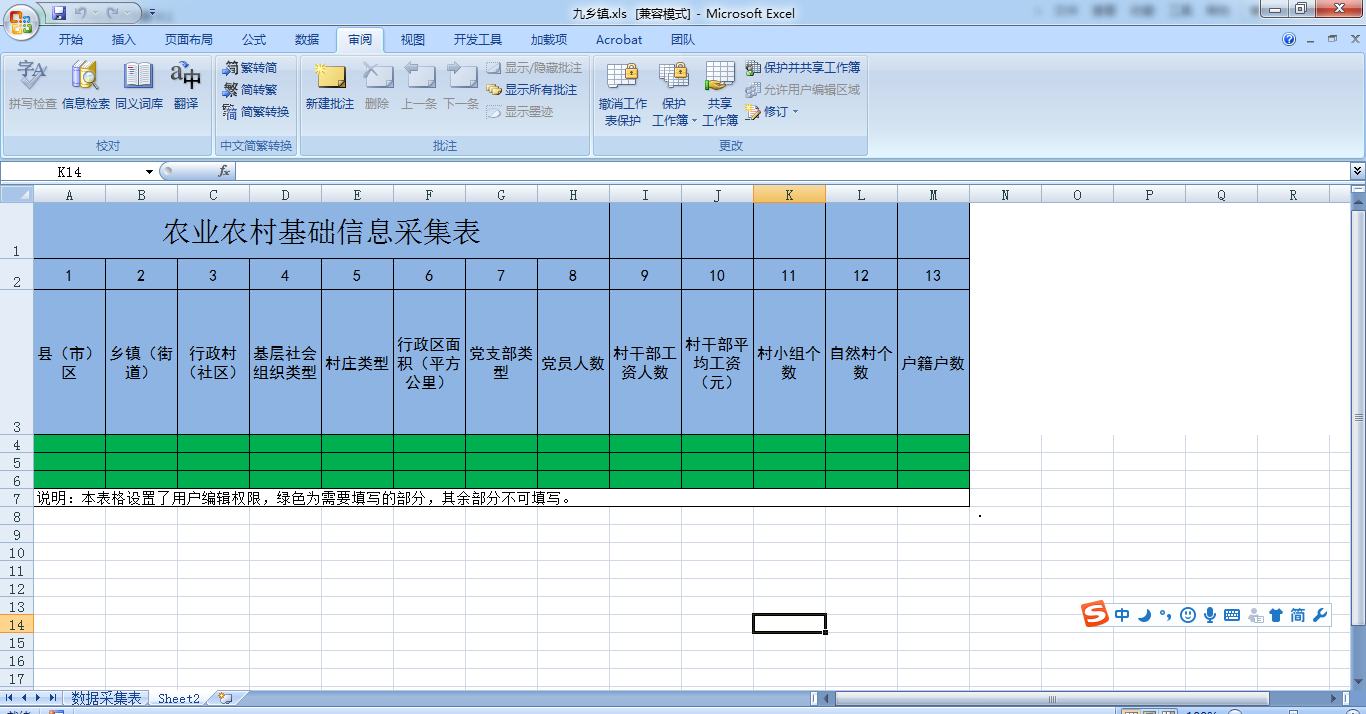Switch to 插入 (Insert) tab
The width and height of the screenshot is (1366, 714).
pyautogui.click(x=124, y=40)
